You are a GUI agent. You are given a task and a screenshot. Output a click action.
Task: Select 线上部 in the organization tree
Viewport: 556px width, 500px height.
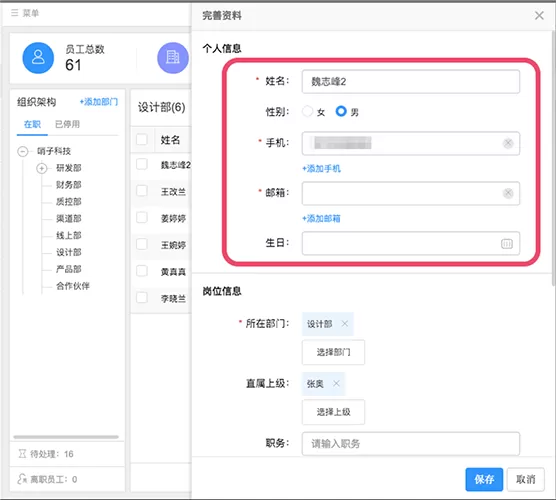point(69,235)
